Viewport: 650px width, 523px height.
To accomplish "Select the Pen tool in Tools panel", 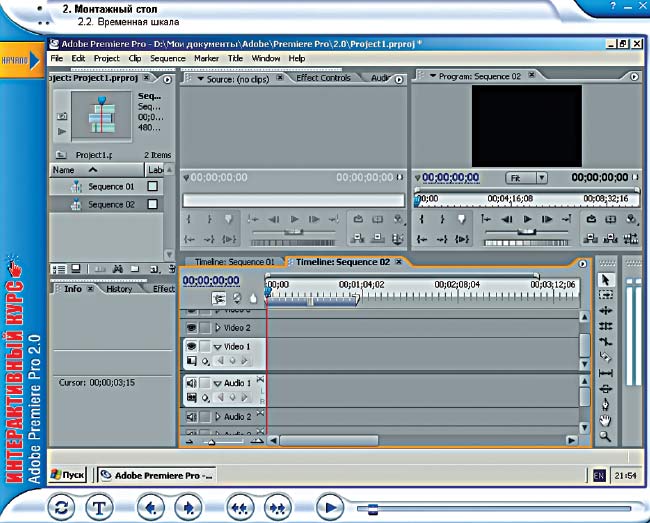I will pos(605,404).
